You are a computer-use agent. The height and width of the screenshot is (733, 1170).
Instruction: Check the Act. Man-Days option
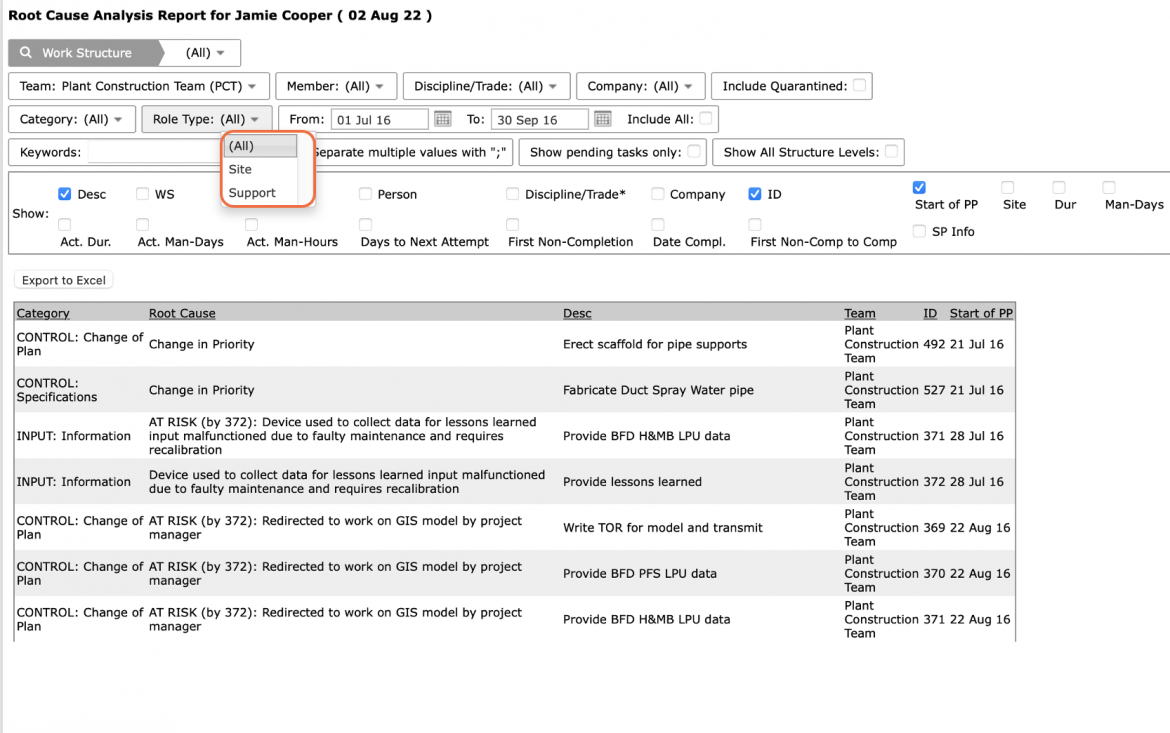[x=143, y=225]
